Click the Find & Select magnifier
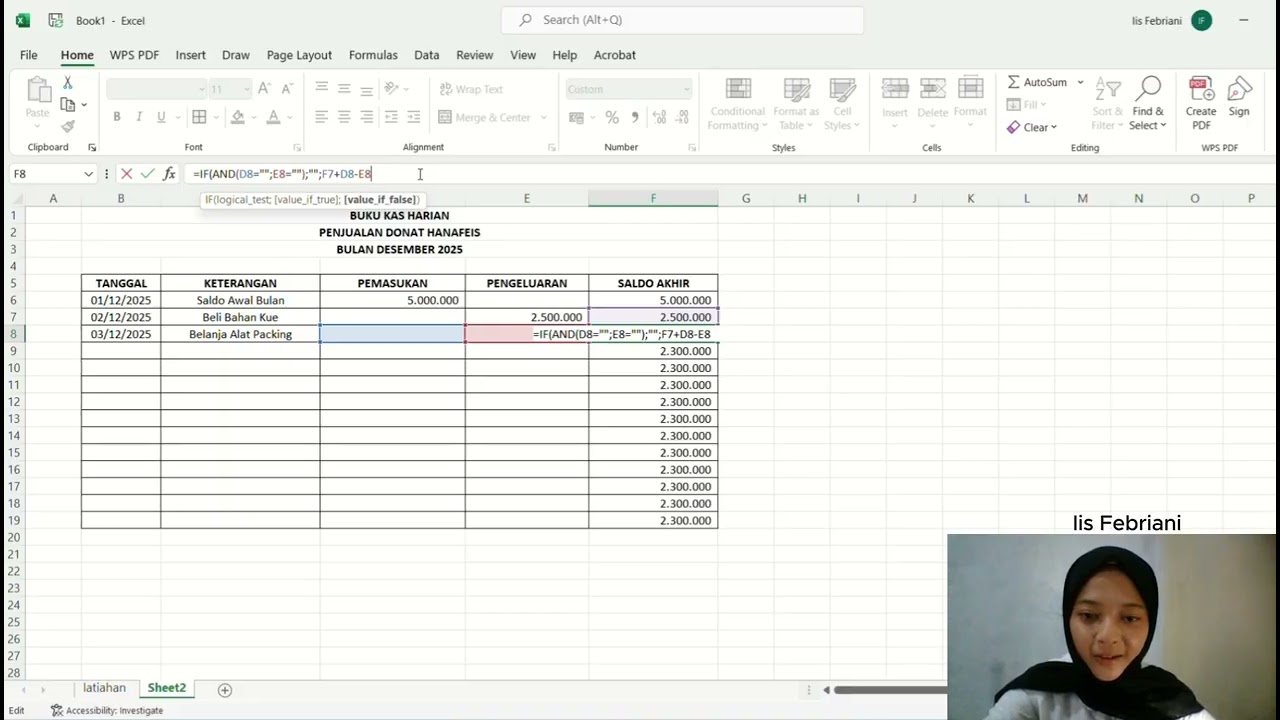This screenshot has height=720, width=1280. coord(1147,104)
